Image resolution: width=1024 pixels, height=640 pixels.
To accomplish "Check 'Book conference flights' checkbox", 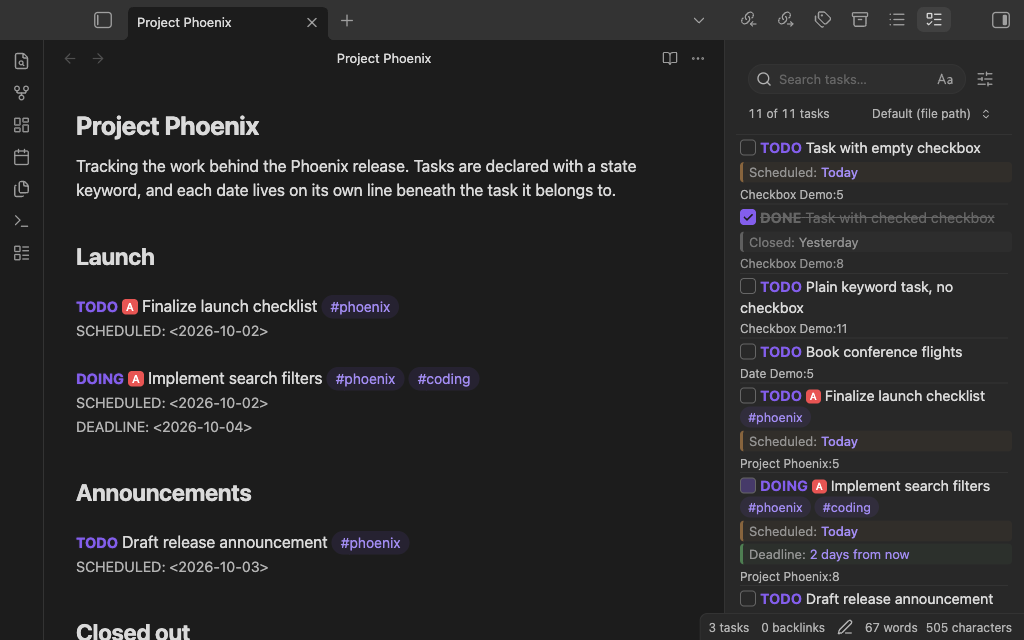I will coord(748,351).
